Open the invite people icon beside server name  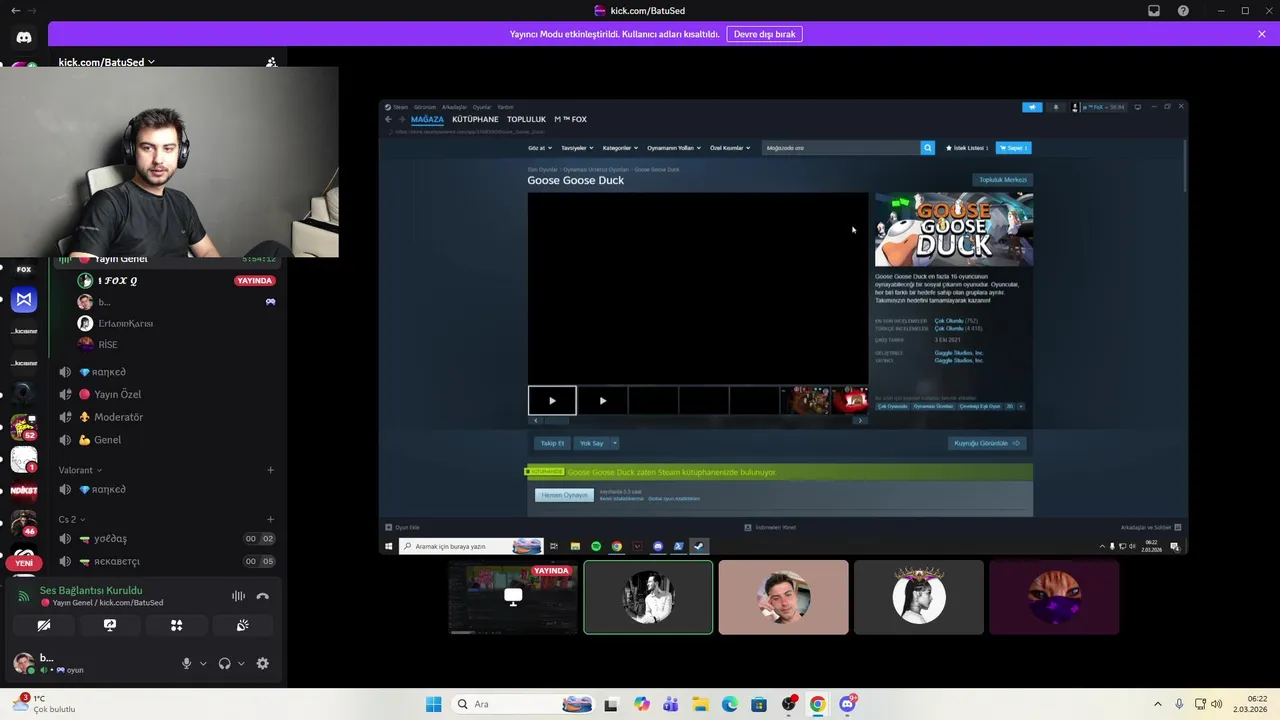[271, 62]
